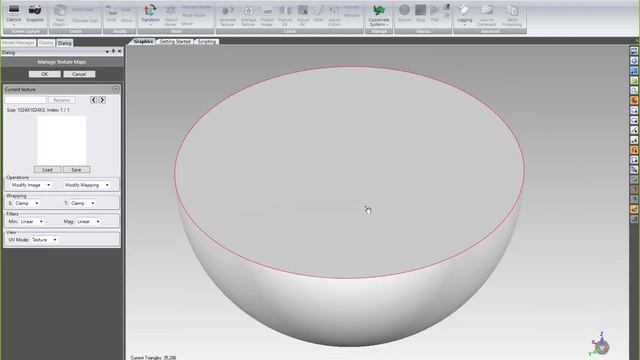Confirm with the OK button
640x360 pixels.
click(44, 74)
